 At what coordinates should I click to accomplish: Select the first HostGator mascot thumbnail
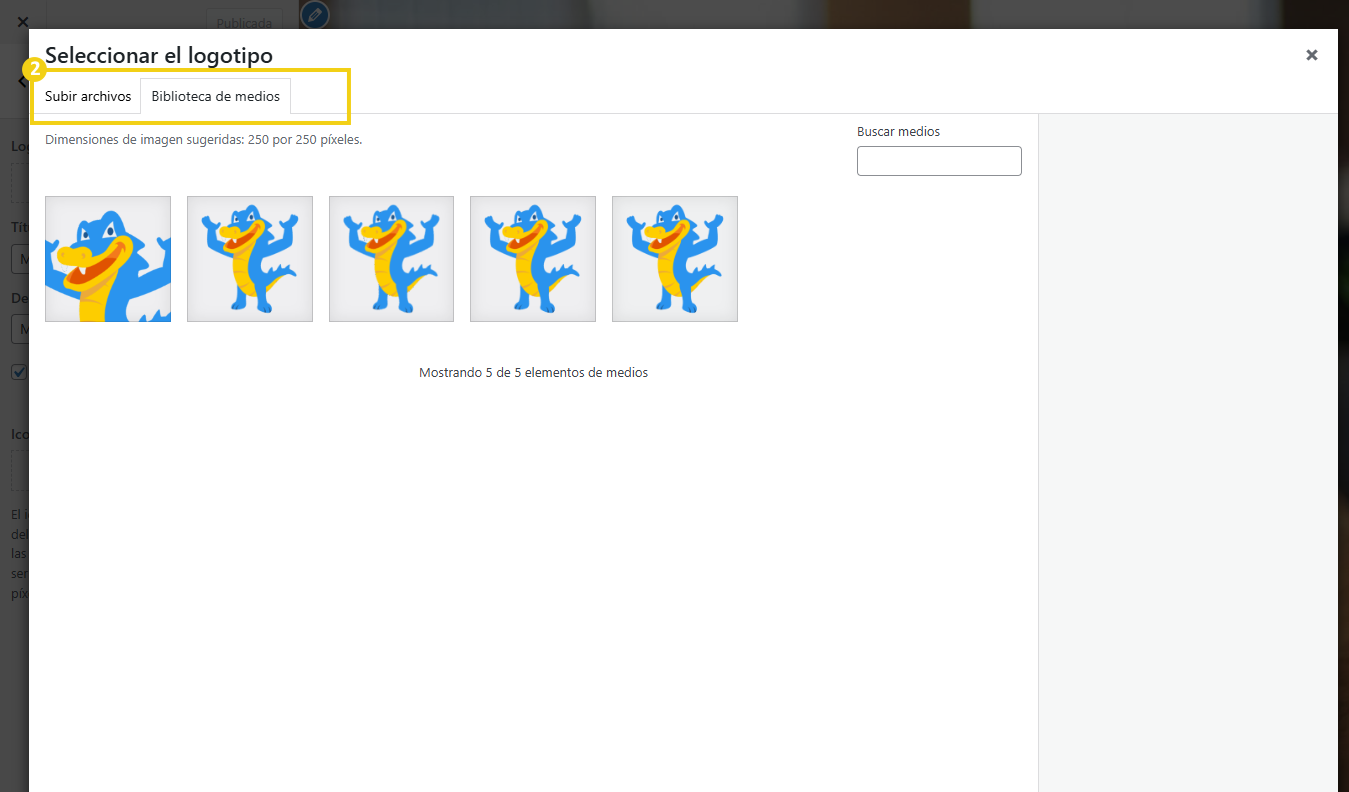click(107, 258)
